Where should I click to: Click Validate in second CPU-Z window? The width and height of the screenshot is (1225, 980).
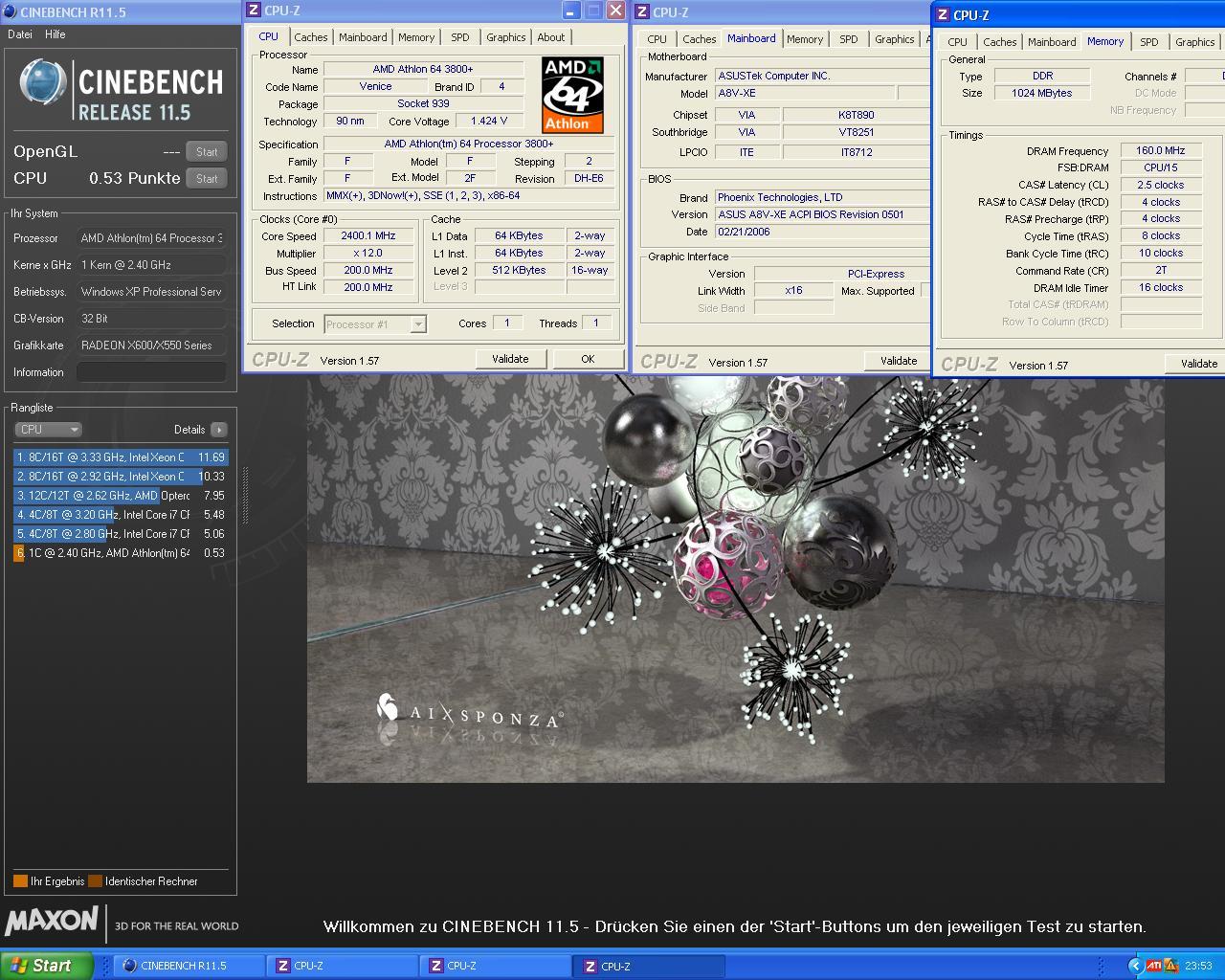pos(899,361)
